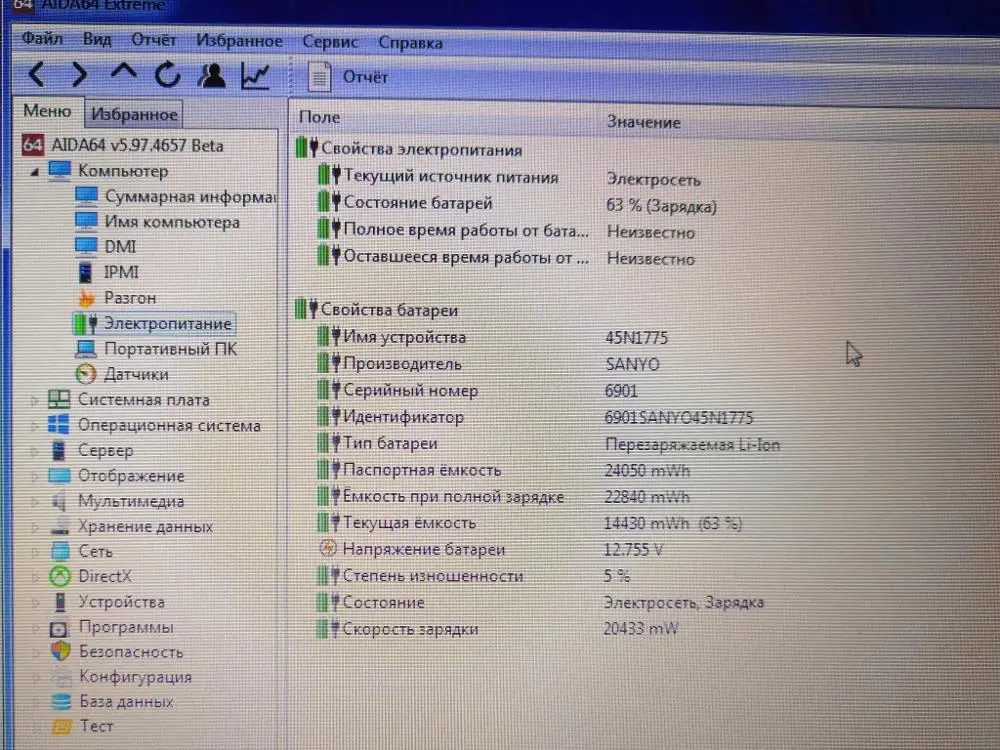Screen dimensions: 1000x750
Task: Select the Хранение данных drive icon
Action: tap(60, 527)
